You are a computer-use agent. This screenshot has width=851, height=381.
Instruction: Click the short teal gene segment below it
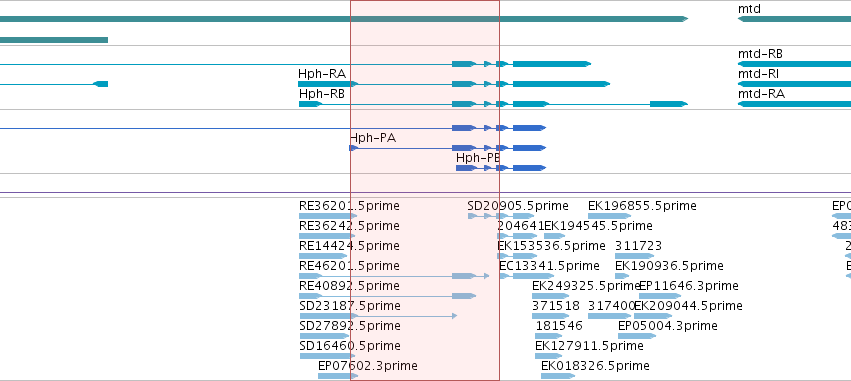pyautogui.click(x=54, y=40)
